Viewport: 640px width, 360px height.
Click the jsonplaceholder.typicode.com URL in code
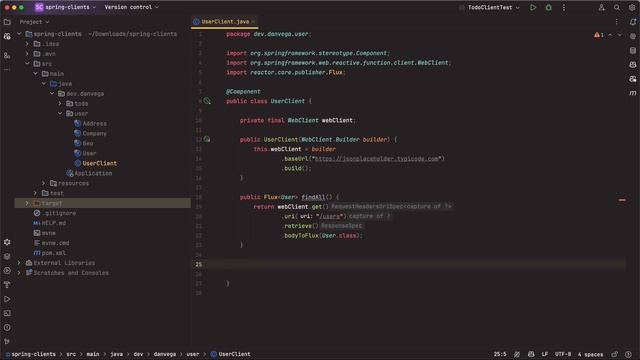click(376, 159)
